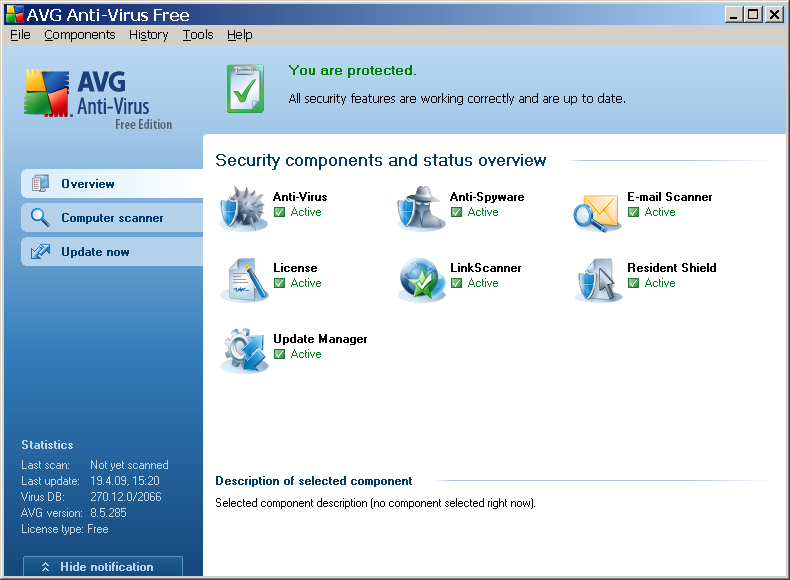
Task: Click the LinkScanner Active check mark
Action: tap(456, 283)
